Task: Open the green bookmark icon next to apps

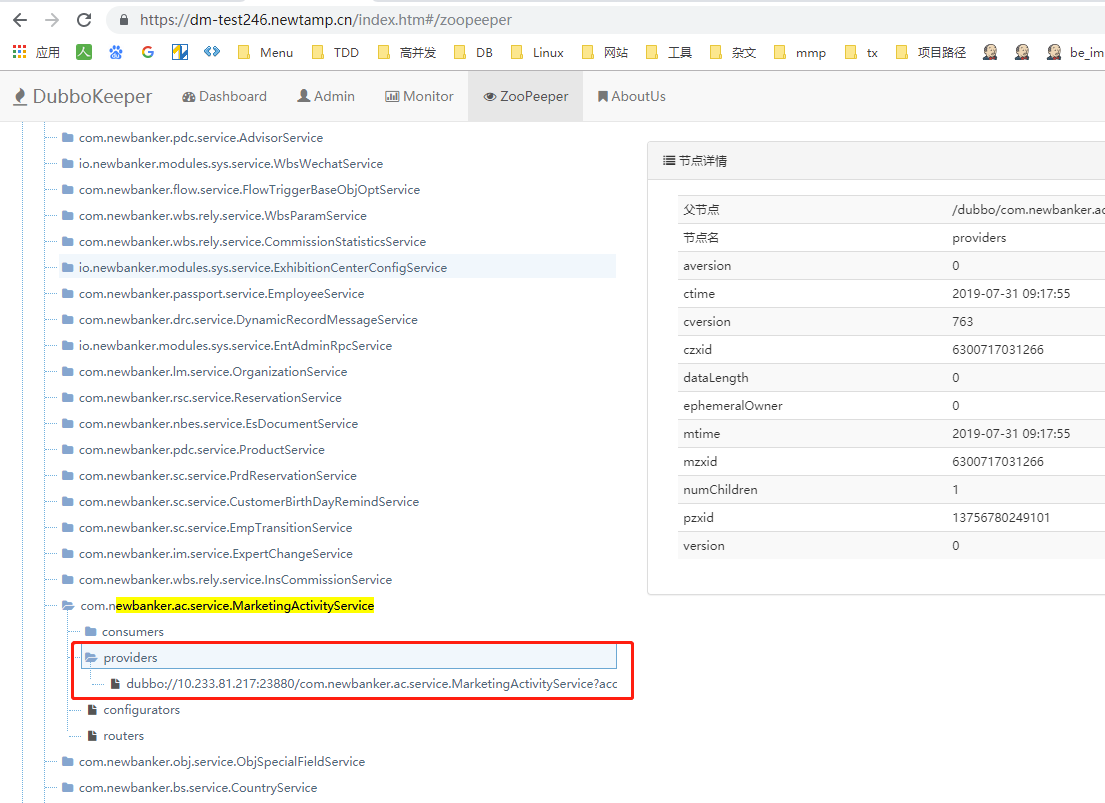Action: tap(84, 52)
